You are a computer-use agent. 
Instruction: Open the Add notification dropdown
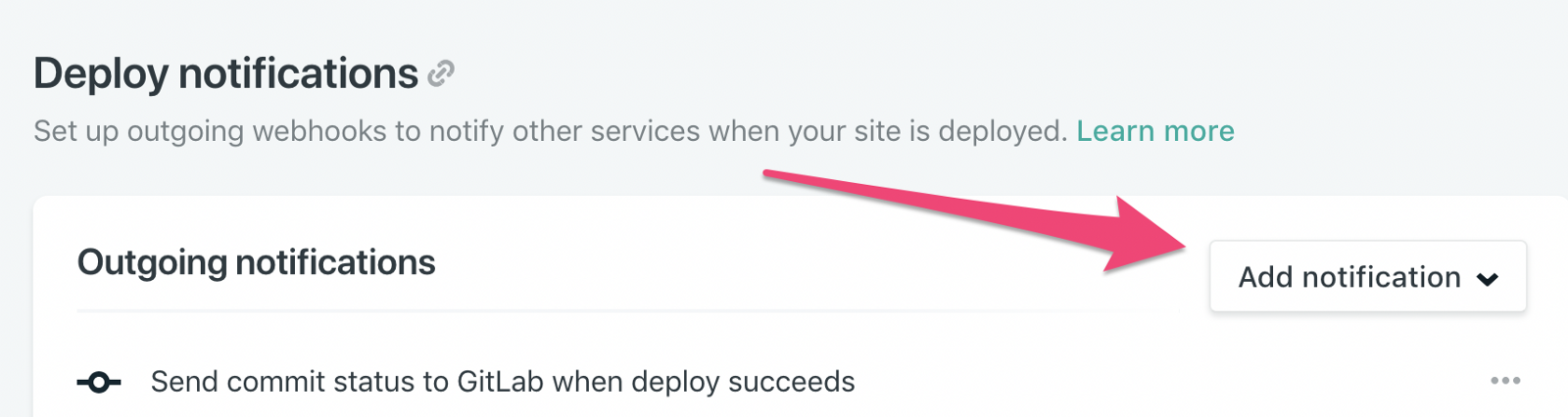pyautogui.click(x=1367, y=277)
